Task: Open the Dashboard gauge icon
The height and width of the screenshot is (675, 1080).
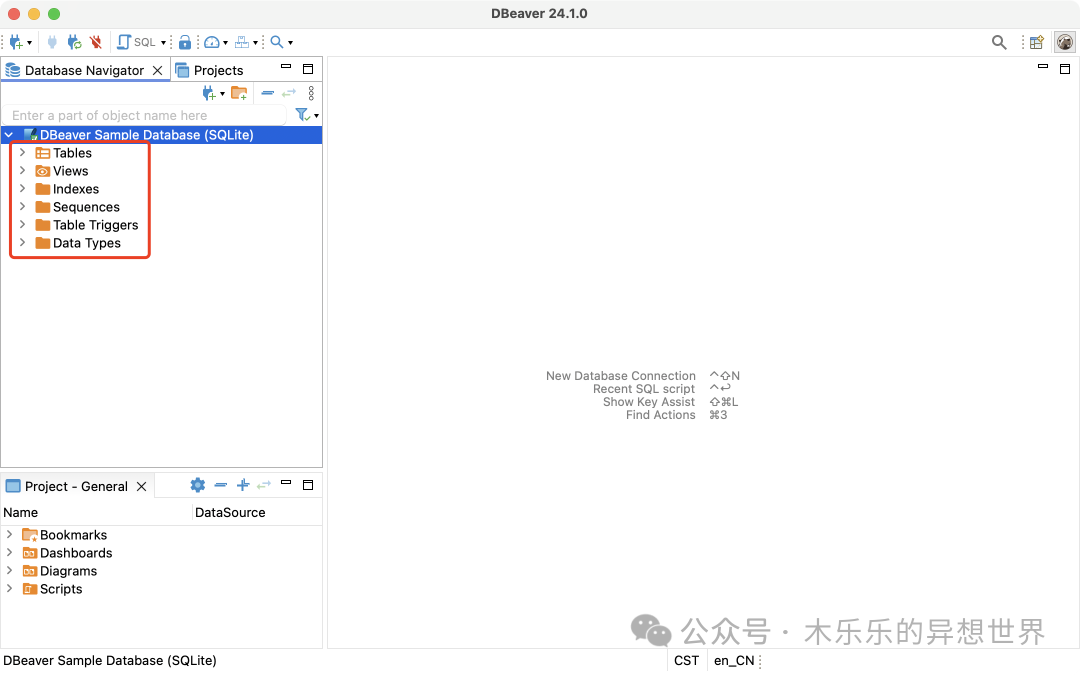Action: pyautogui.click(x=212, y=42)
